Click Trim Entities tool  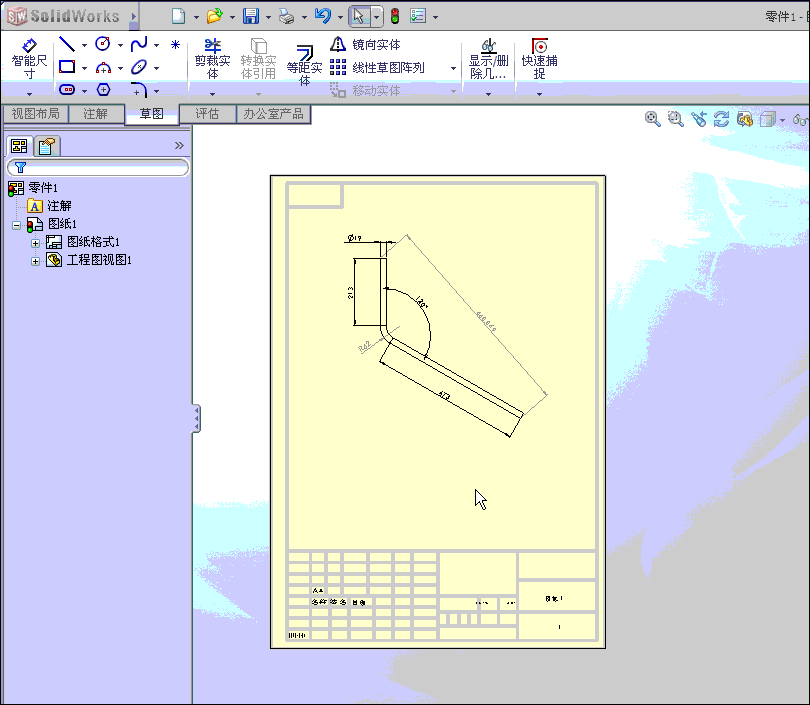tap(212, 59)
